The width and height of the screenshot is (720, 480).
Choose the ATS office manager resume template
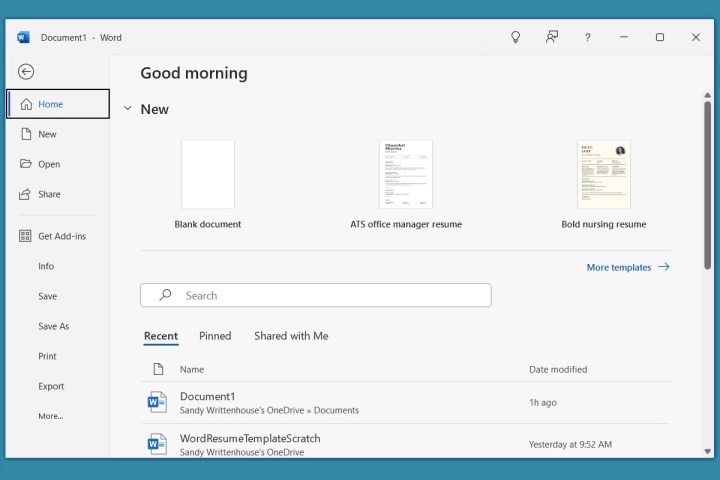pos(406,174)
